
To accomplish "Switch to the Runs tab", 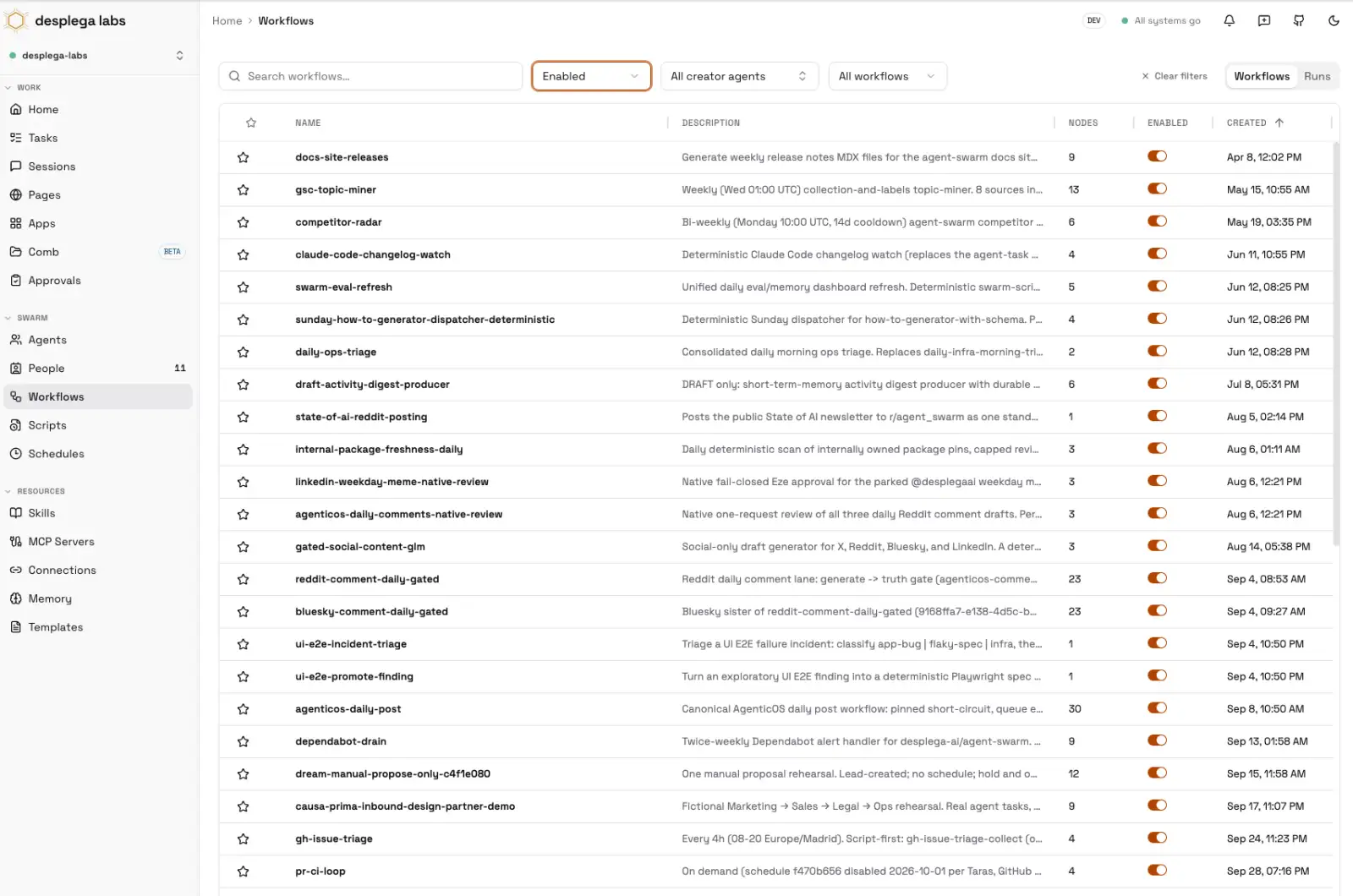I will [1317, 76].
